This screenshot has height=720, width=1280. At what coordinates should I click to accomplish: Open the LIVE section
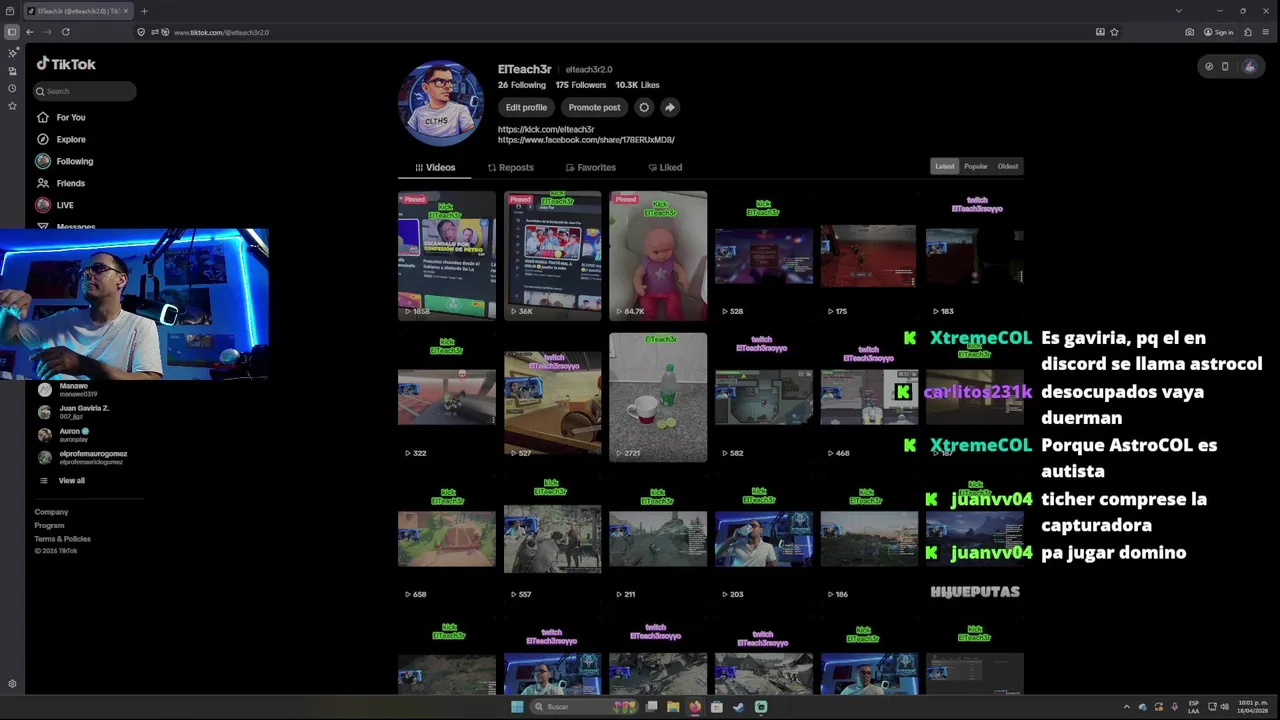(54, 205)
